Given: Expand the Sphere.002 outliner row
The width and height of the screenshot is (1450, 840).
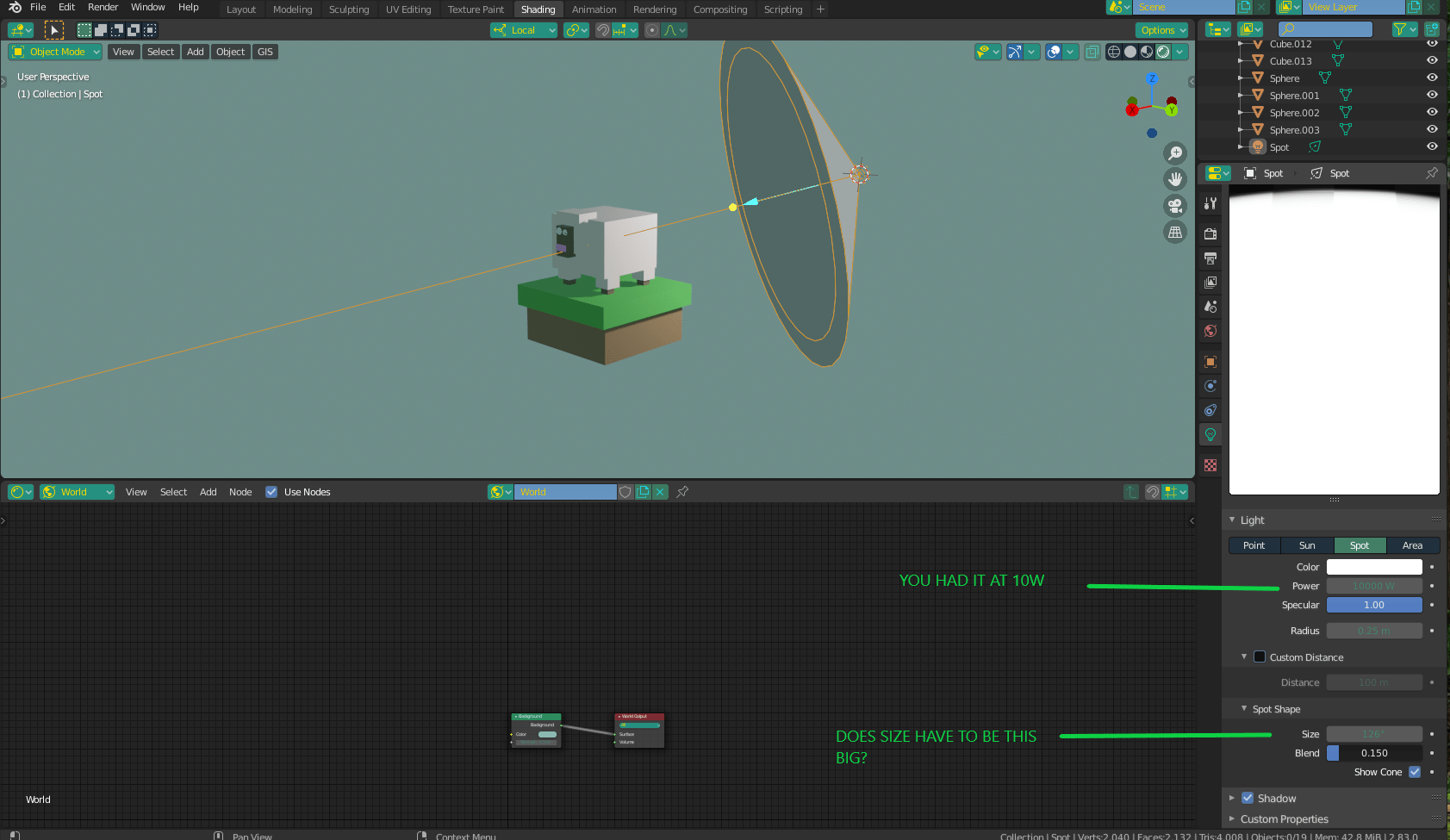Looking at the screenshot, I should click(1241, 113).
